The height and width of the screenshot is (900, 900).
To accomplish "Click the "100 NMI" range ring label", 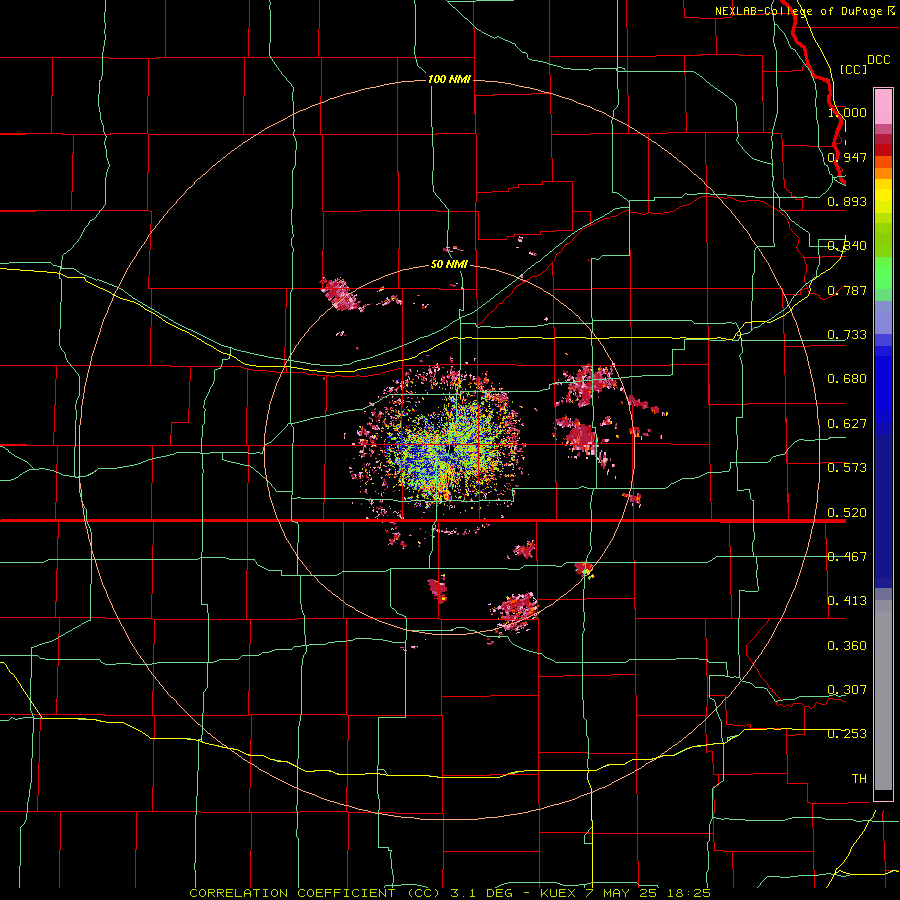I will [449, 79].
